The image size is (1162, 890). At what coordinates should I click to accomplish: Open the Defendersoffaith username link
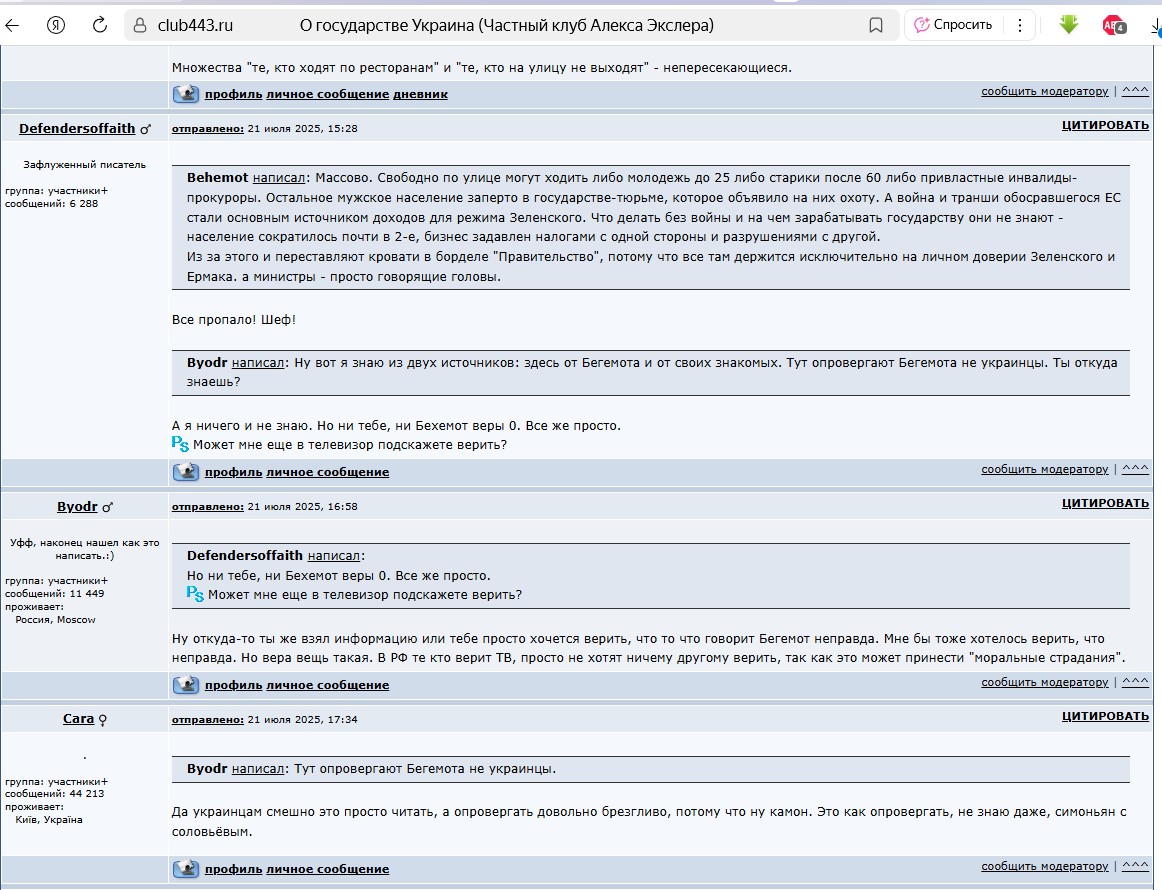77,129
